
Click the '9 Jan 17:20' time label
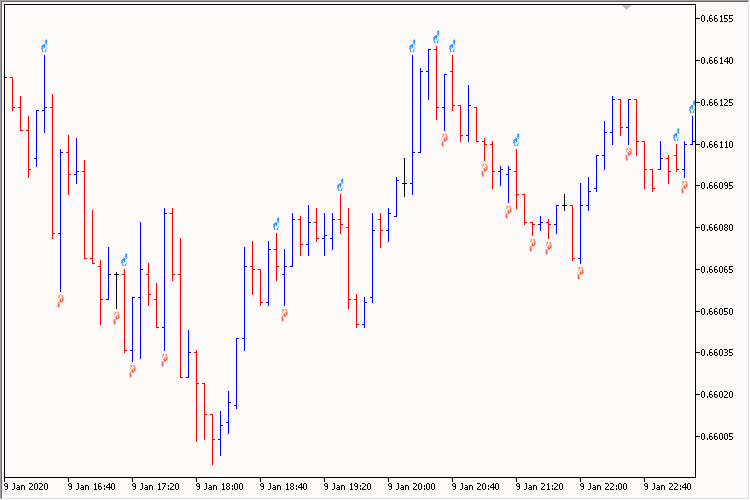coord(155,487)
